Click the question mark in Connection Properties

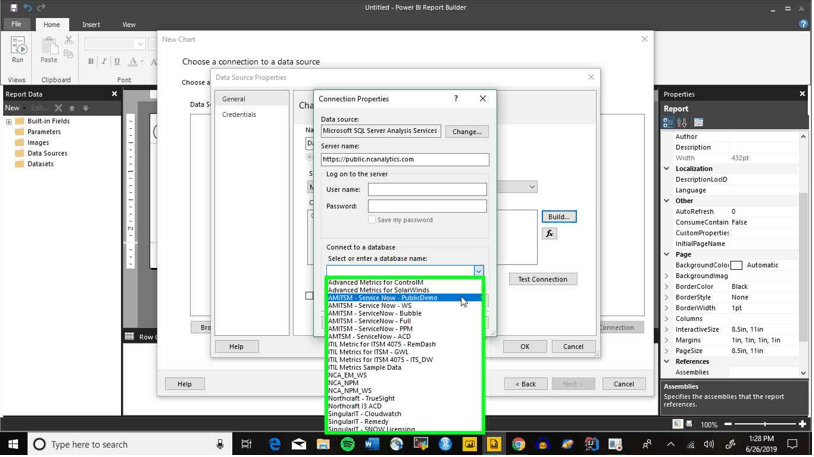(456, 98)
